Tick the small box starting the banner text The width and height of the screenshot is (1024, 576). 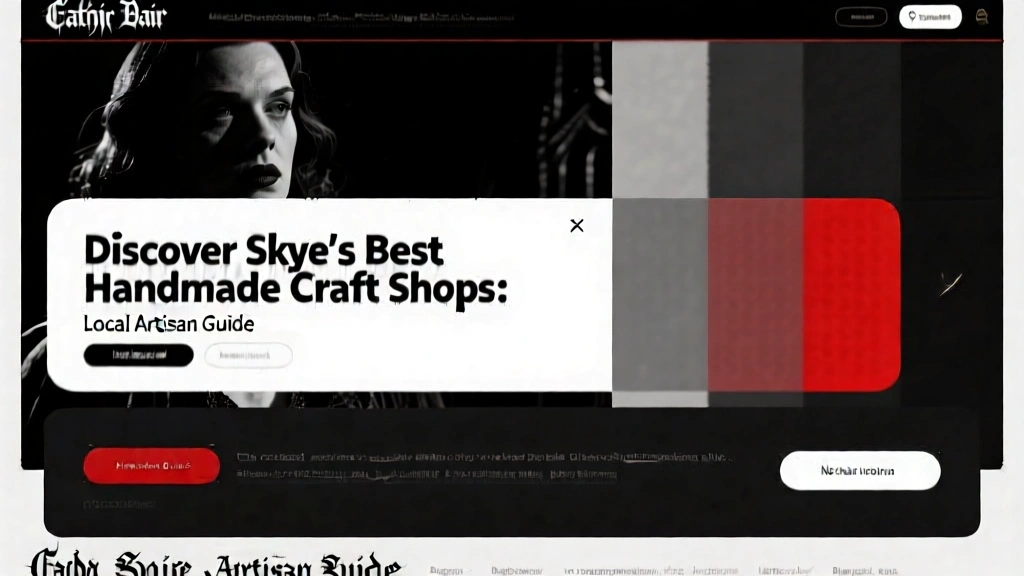pos(242,457)
